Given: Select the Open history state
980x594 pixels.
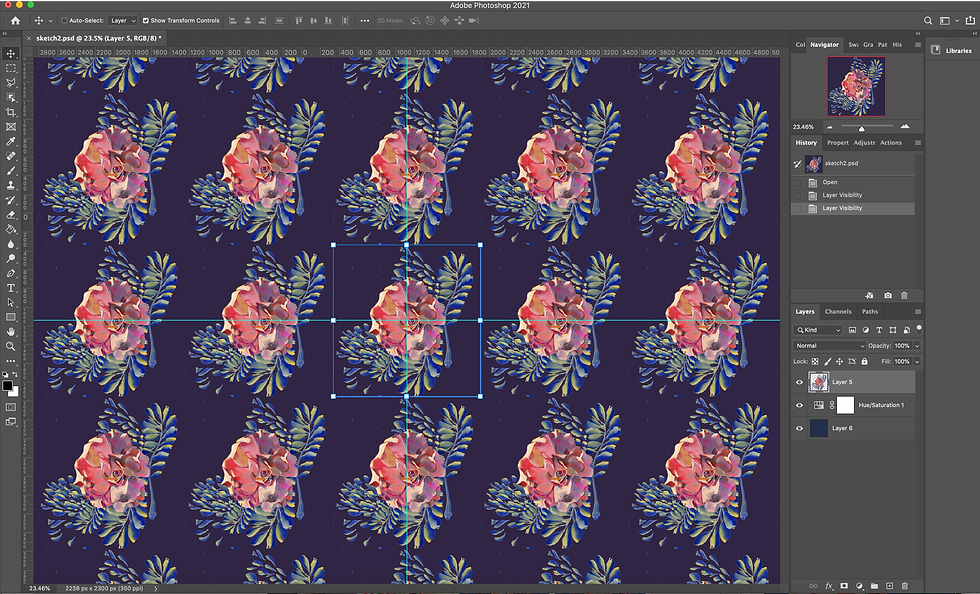Looking at the screenshot, I should click(x=853, y=183).
